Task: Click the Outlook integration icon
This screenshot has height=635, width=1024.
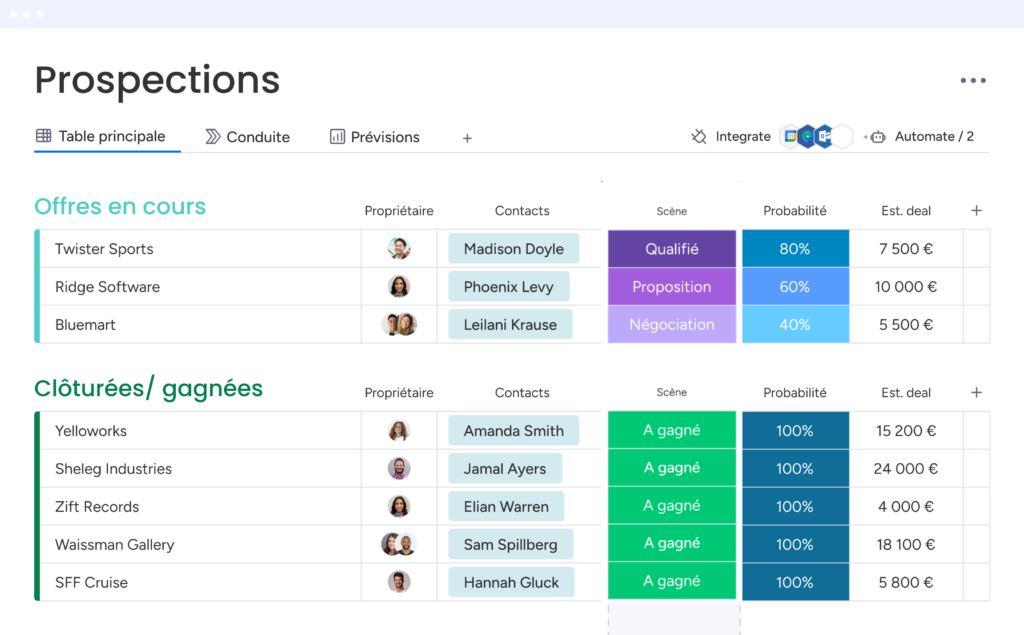Action: (x=825, y=136)
